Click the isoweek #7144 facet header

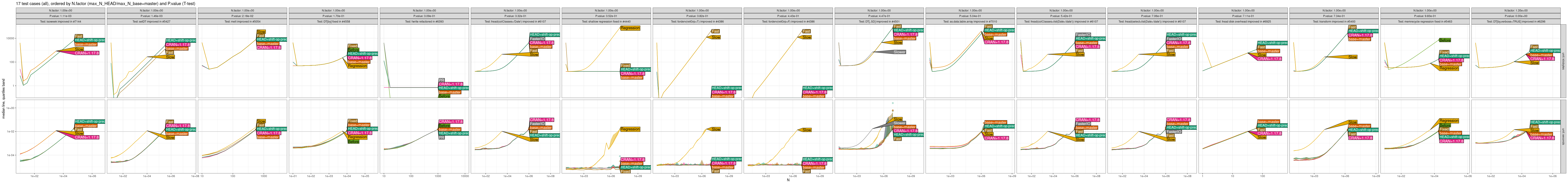(x=60, y=21)
